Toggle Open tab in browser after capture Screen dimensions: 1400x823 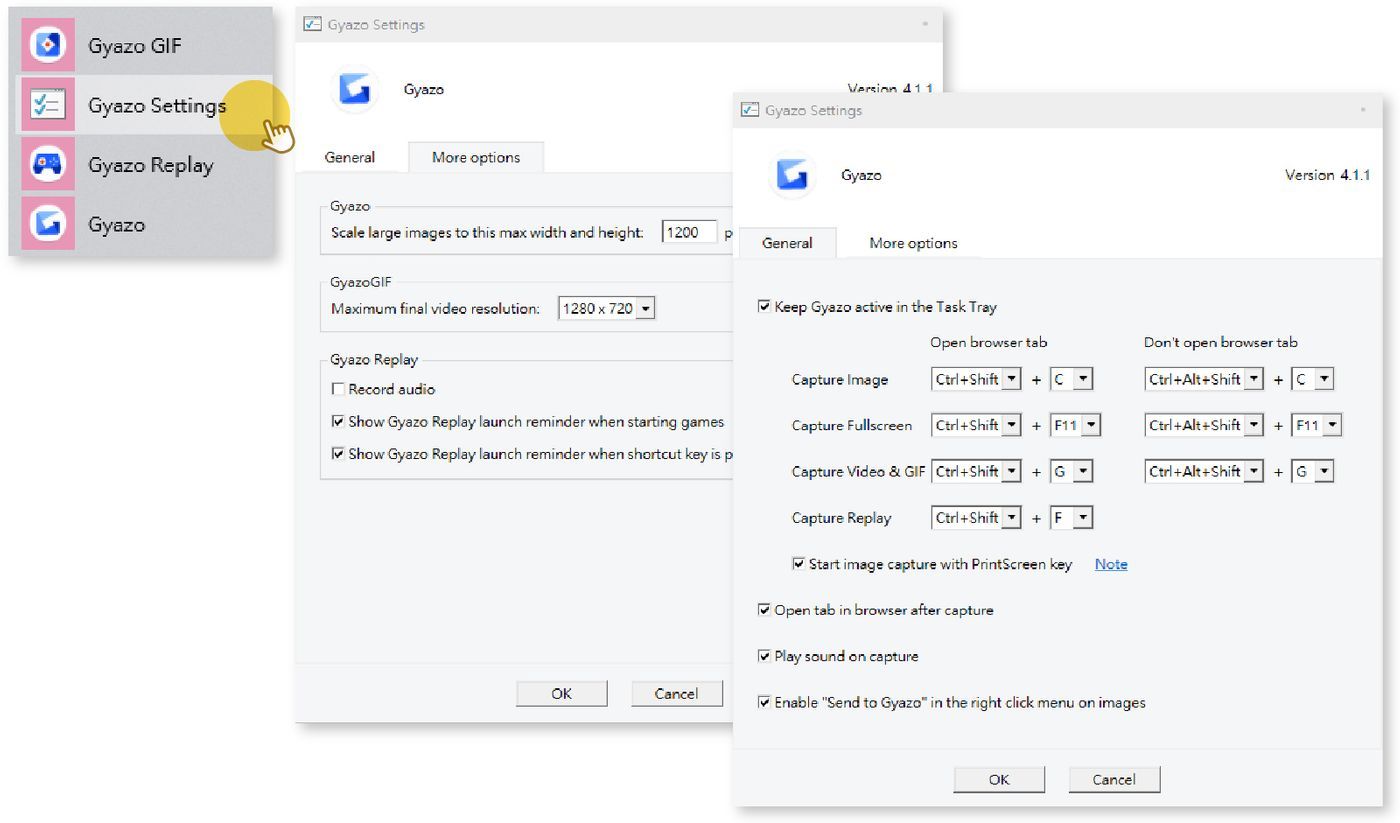tap(764, 610)
